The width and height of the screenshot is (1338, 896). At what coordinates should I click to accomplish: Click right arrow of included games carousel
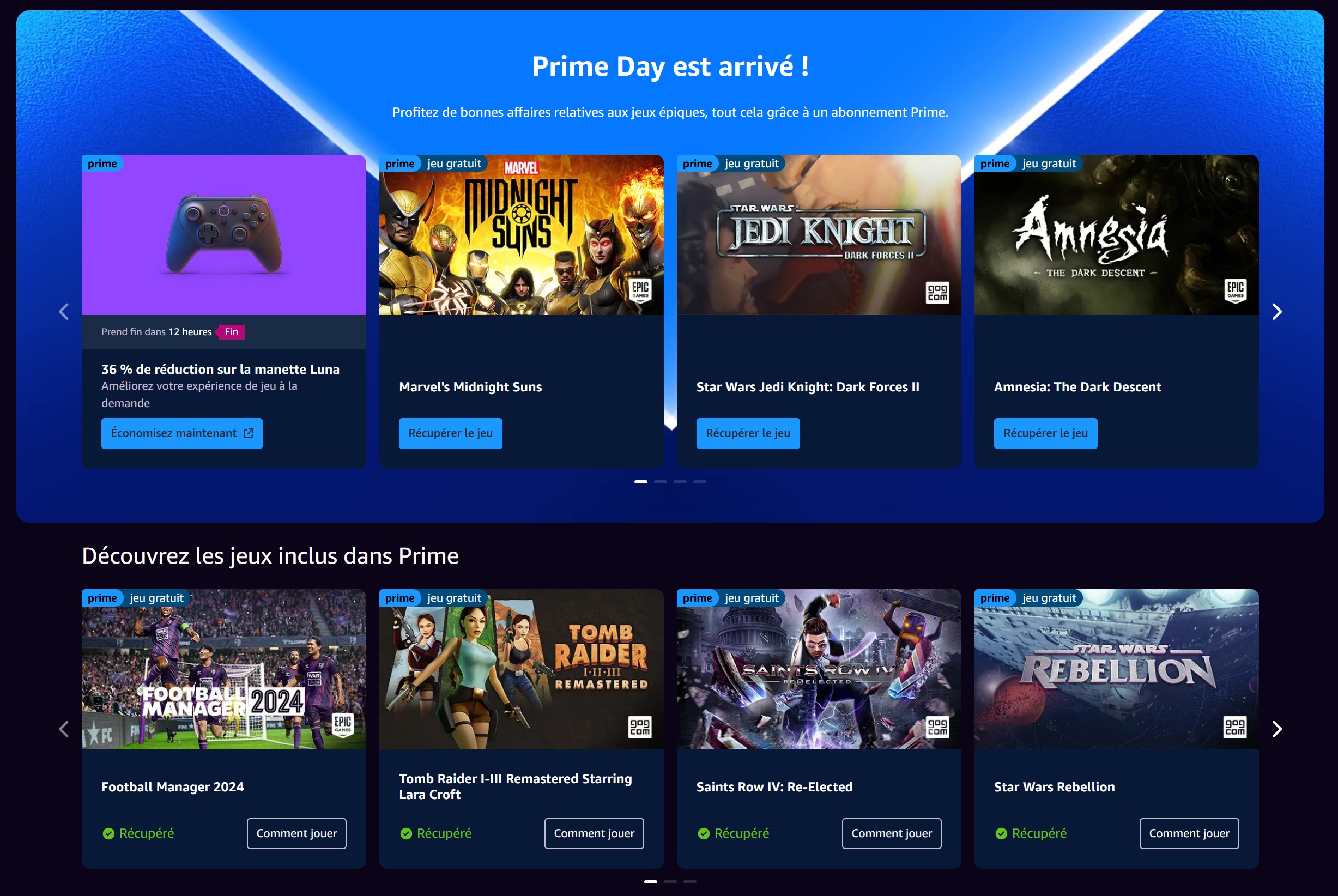pyautogui.click(x=1278, y=729)
